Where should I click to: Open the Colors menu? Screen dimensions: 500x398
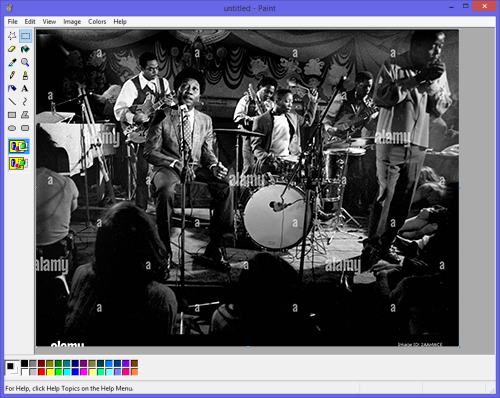(x=97, y=22)
